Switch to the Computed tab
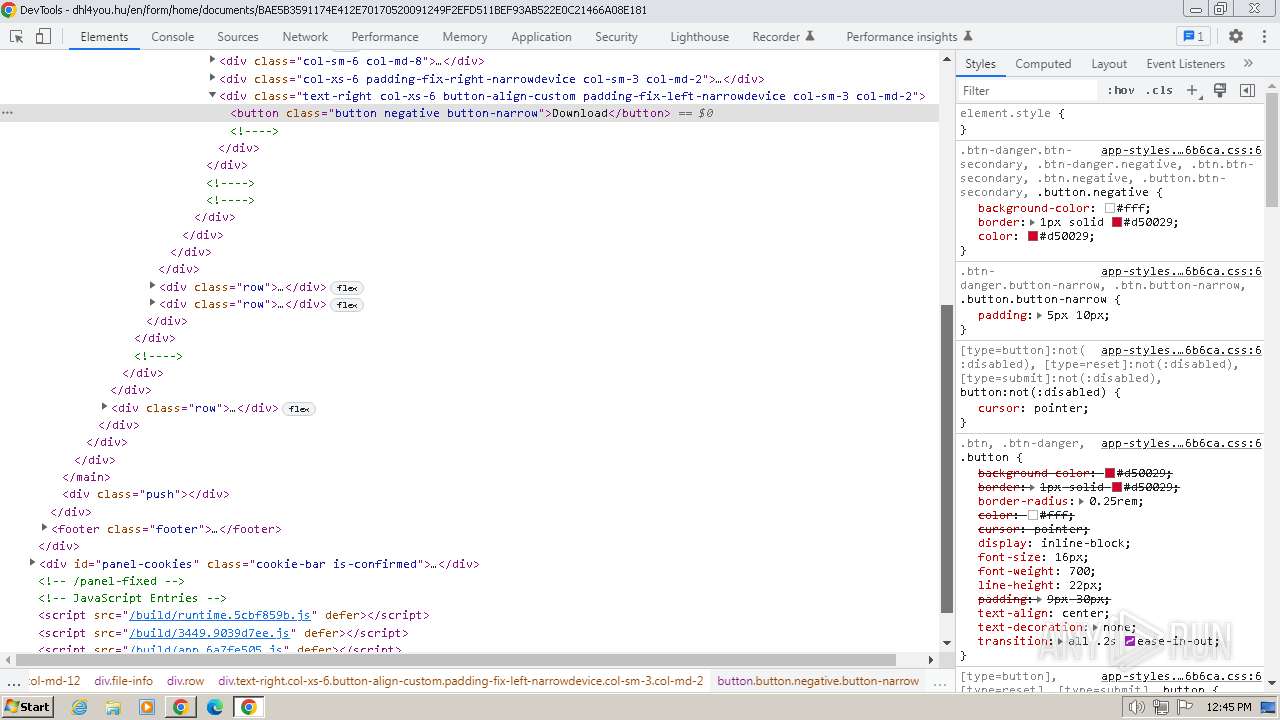The image size is (1280, 720). [x=1043, y=63]
